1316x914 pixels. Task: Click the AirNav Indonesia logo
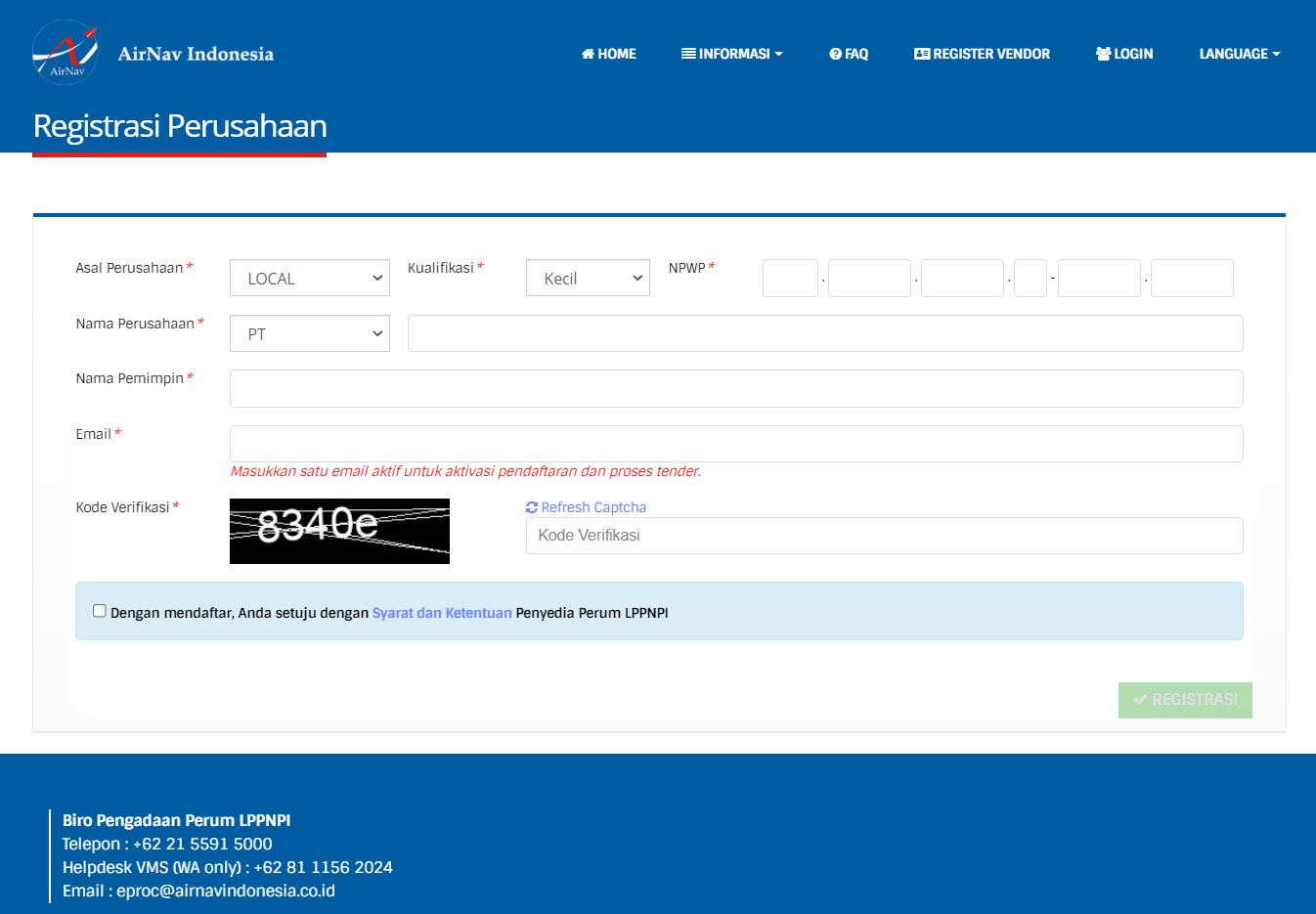click(154, 53)
